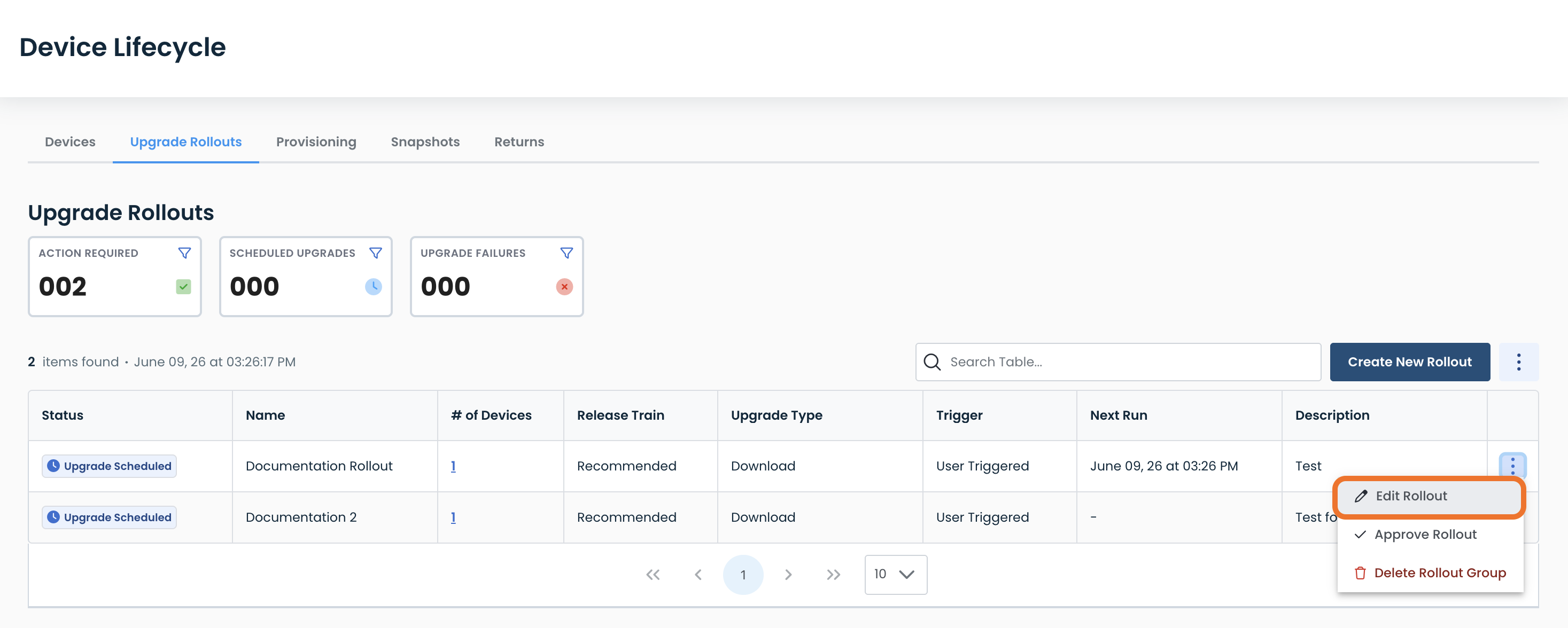Filter by Action Required funnel icon

click(184, 253)
